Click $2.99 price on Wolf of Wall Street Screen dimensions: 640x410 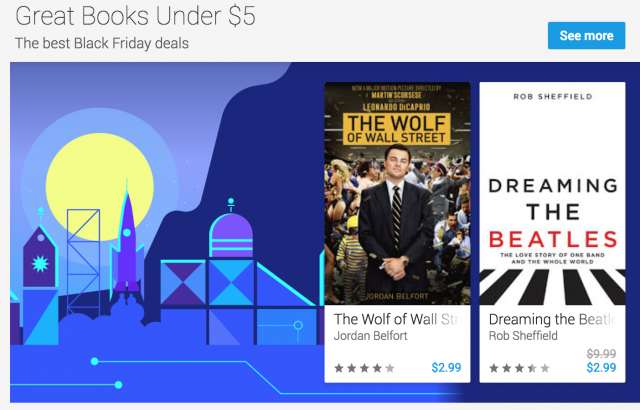446,368
